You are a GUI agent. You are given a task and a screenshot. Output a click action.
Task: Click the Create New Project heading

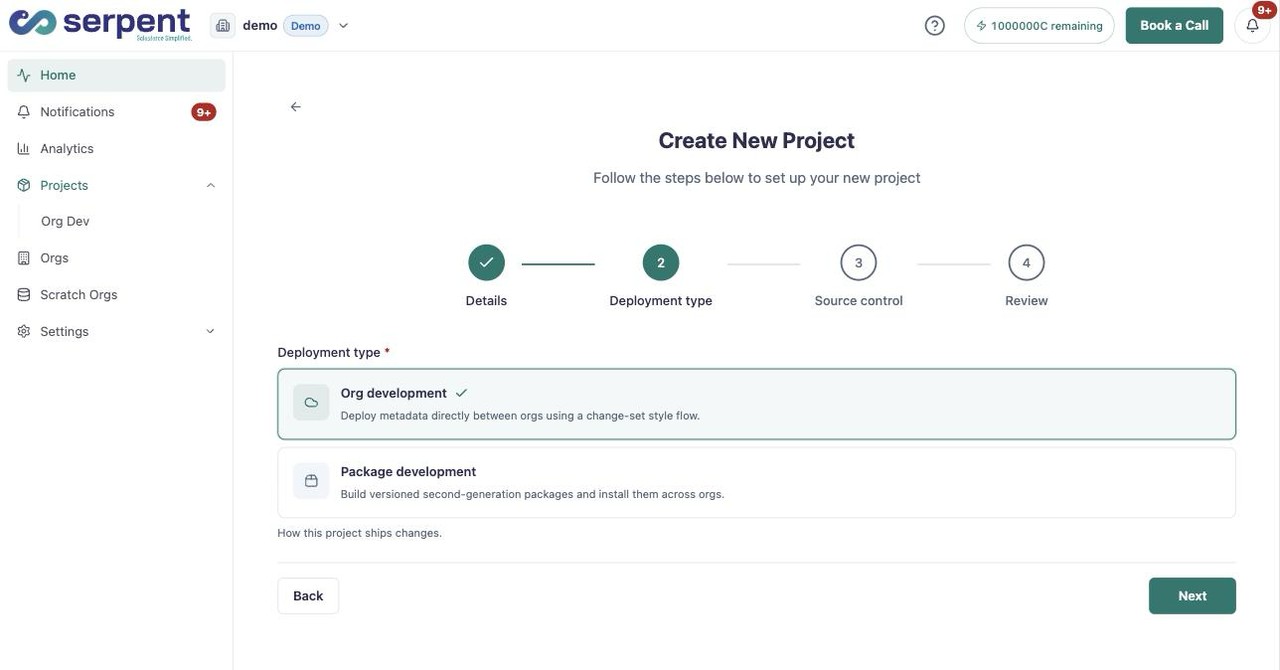pyautogui.click(x=756, y=140)
